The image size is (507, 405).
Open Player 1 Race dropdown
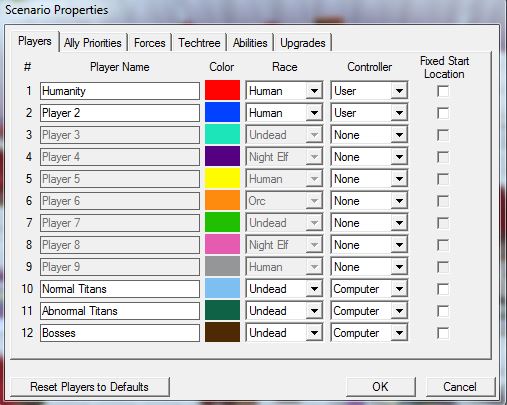point(284,91)
